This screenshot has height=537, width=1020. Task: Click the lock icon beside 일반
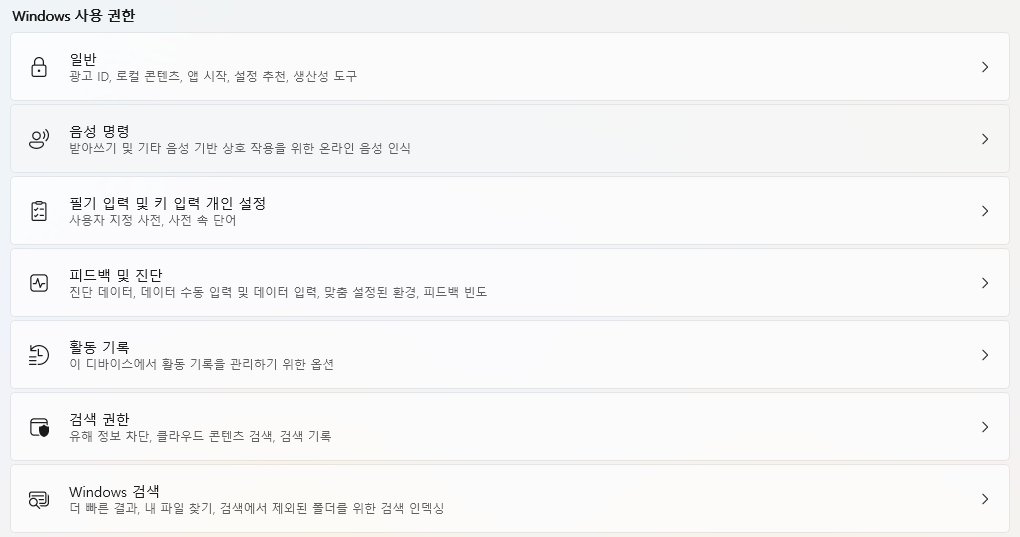[x=39, y=67]
